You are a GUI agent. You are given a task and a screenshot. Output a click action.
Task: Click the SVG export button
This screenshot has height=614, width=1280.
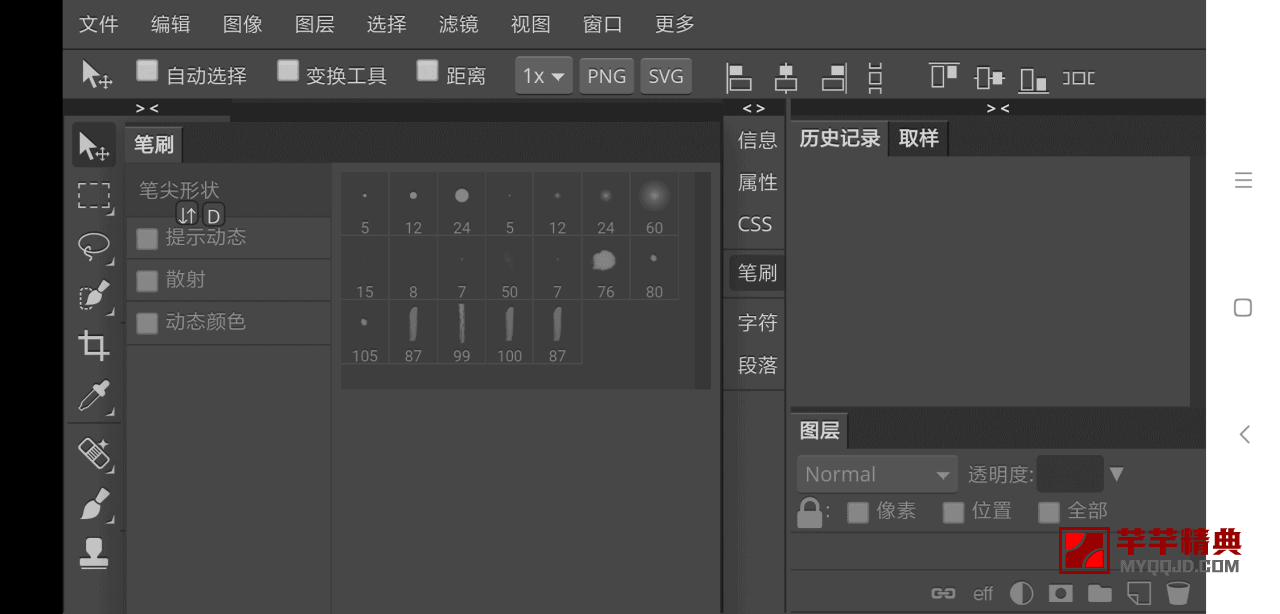[666, 76]
